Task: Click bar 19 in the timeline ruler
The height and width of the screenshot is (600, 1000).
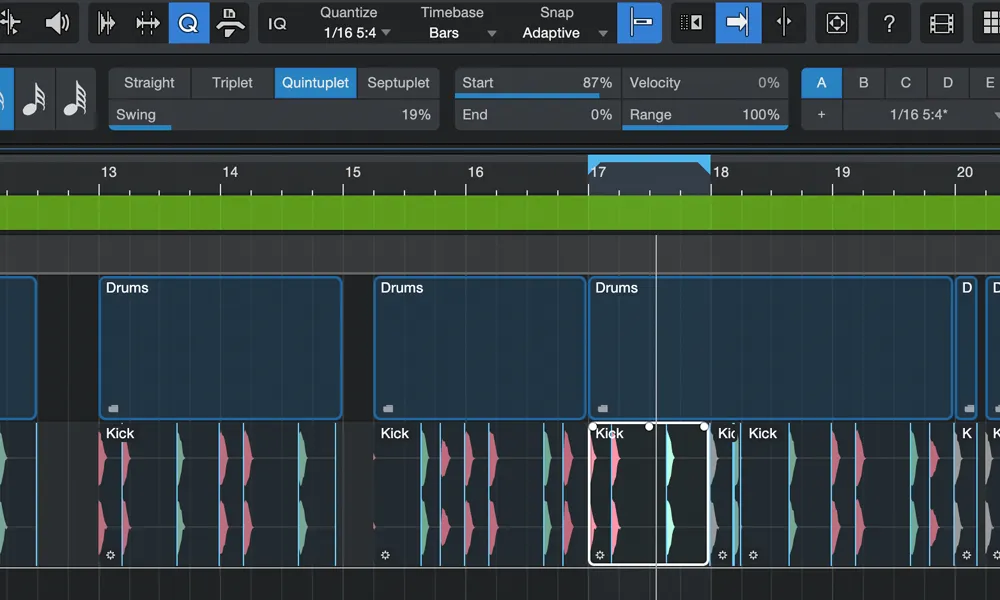Action: (842, 172)
